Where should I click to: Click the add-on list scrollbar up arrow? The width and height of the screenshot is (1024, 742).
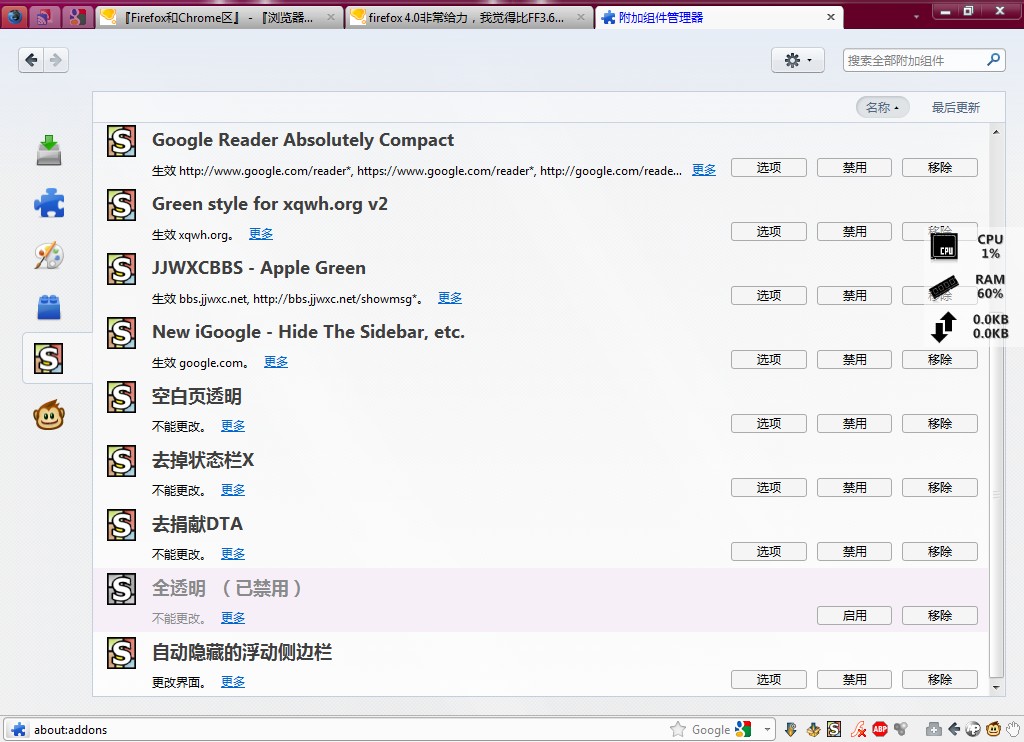tap(996, 132)
